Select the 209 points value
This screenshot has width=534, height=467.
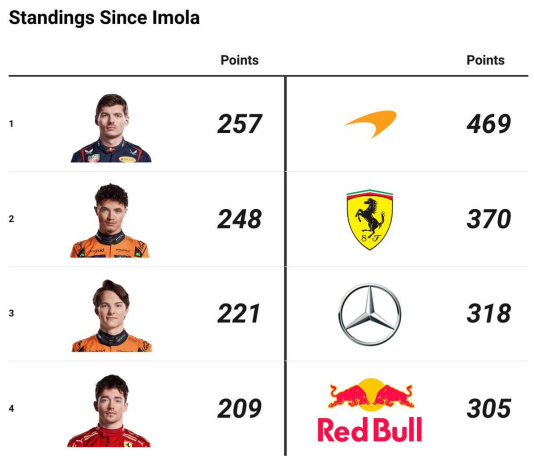(x=240, y=408)
